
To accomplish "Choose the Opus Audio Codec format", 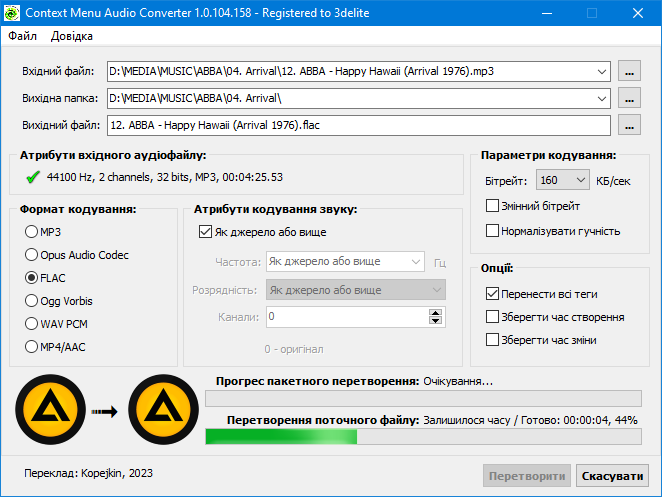I will (x=76, y=255).
